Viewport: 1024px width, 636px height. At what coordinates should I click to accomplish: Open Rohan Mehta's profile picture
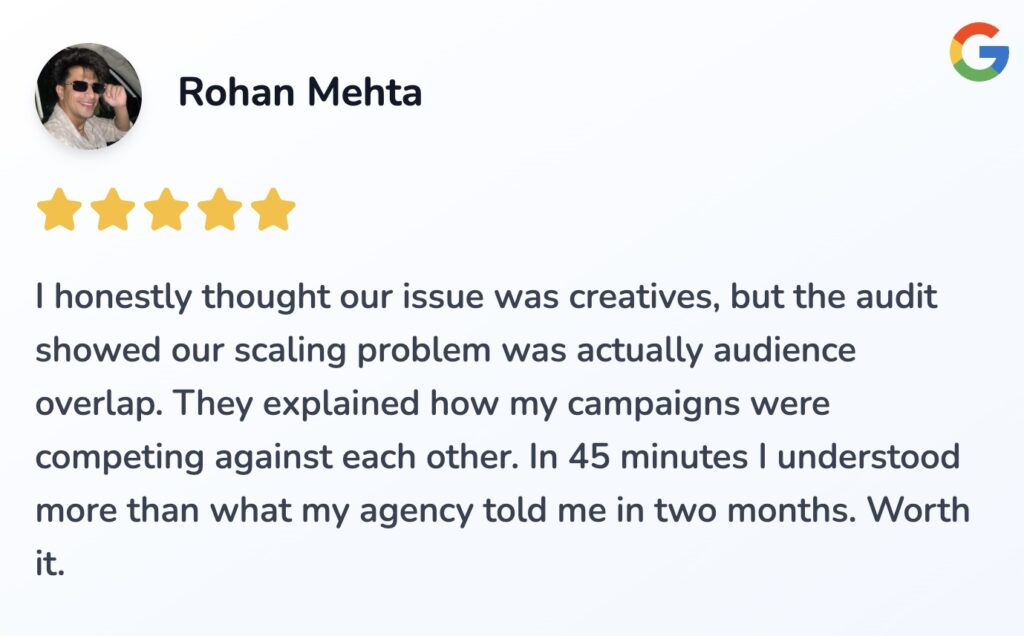pos(88,96)
